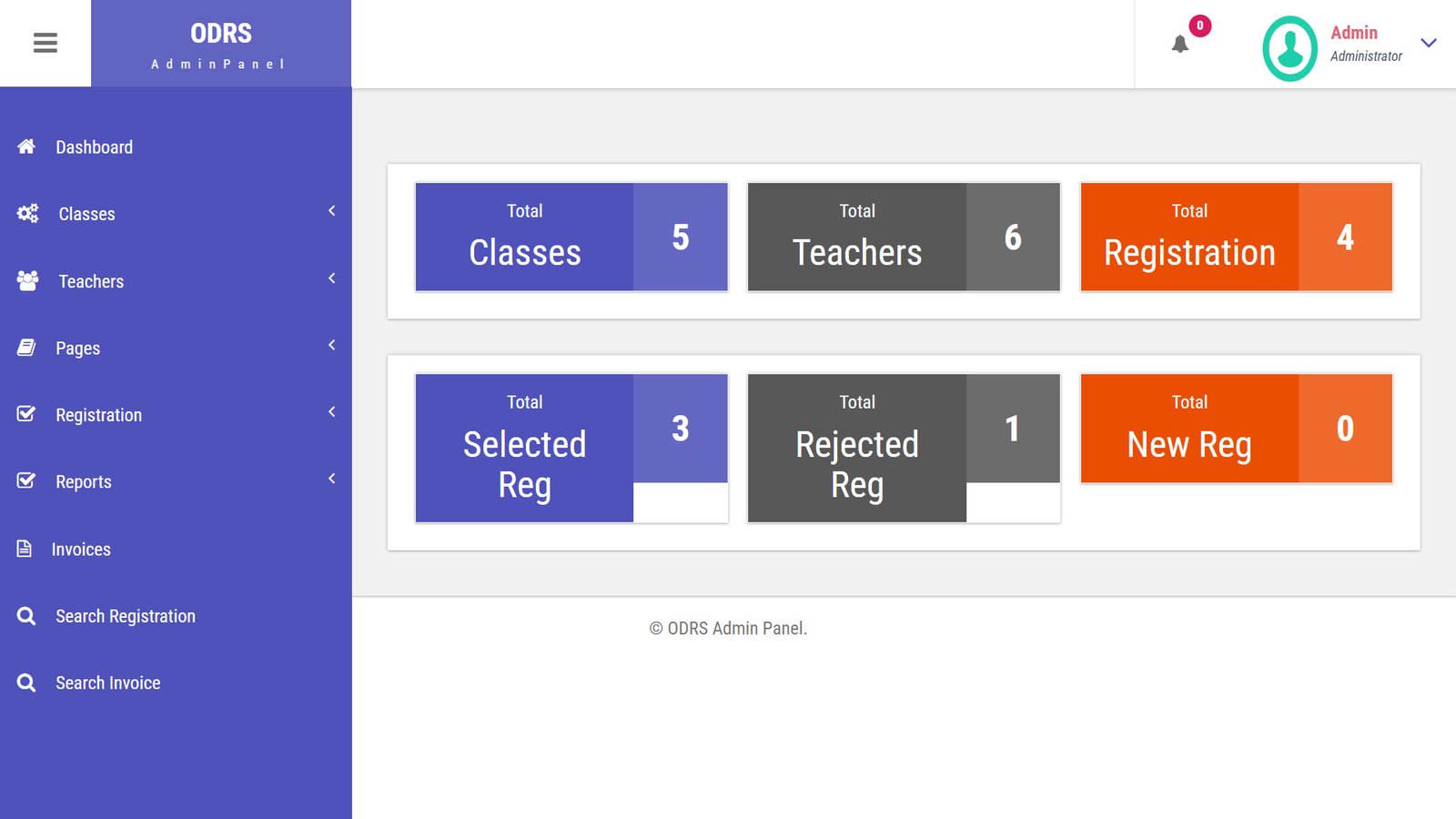
Task: Click magnifier icon beside Search Registration
Action: pos(26,616)
